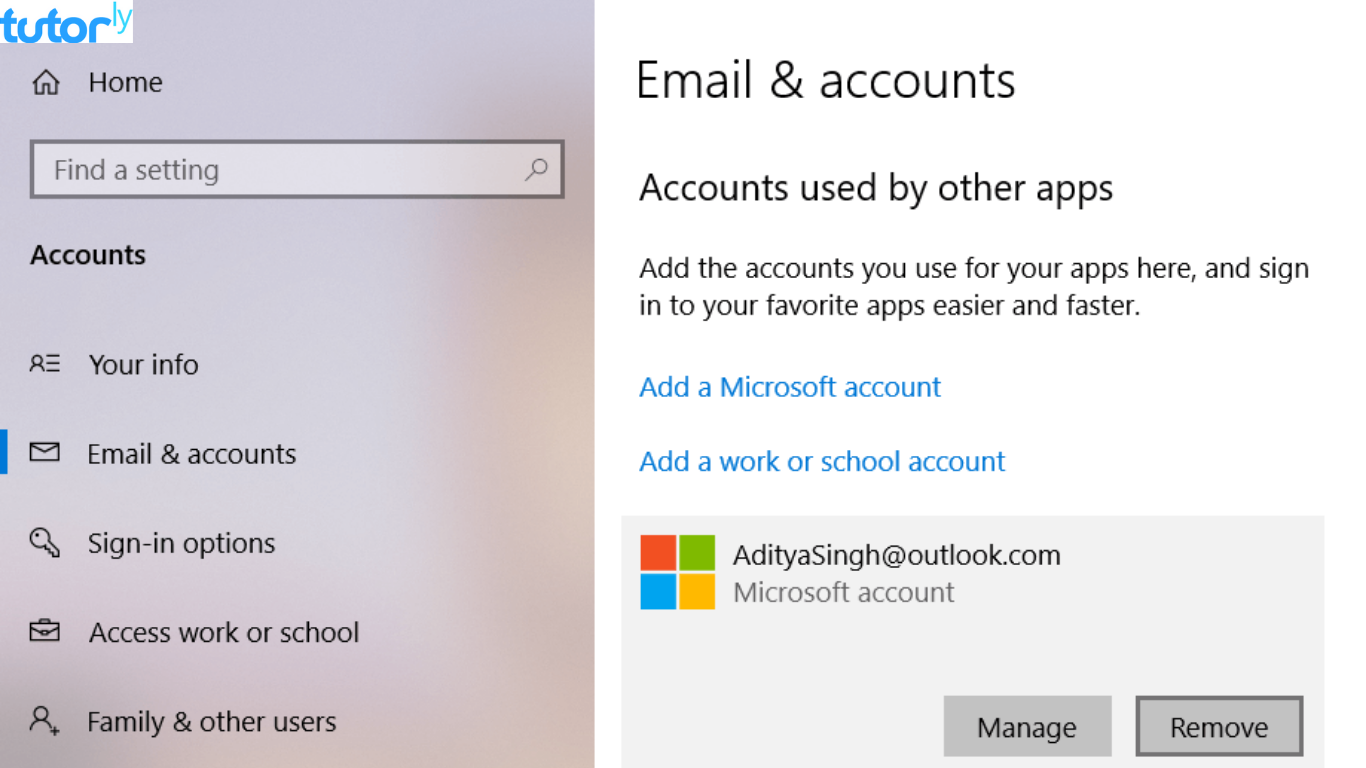
Task: Click the Sign-in options key icon
Action: point(45,543)
